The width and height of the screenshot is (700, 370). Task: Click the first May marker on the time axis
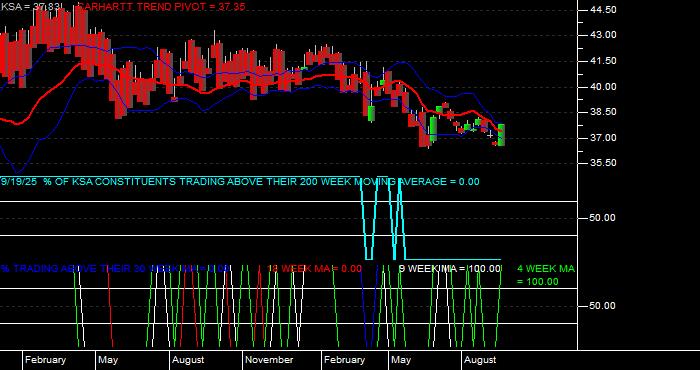tap(108, 360)
